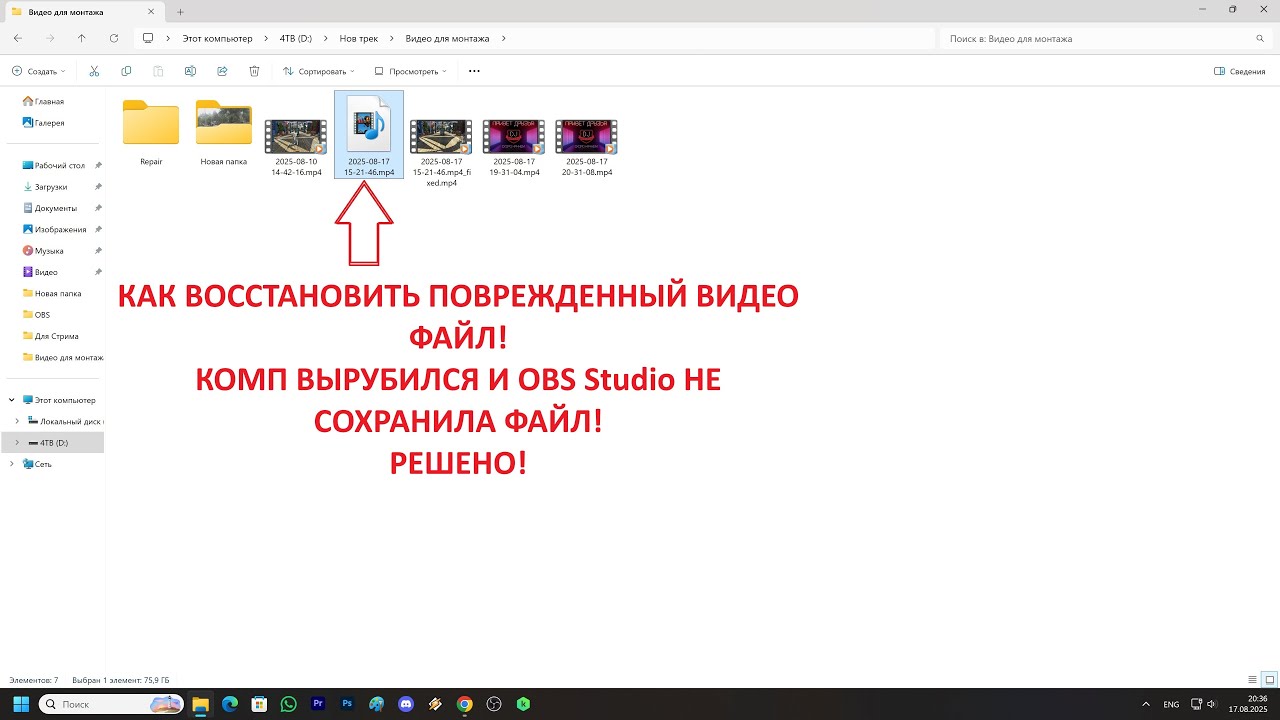Select video 2025-08-17 19-31-04.mp4
The width and height of the screenshot is (1280, 720).
point(514,147)
